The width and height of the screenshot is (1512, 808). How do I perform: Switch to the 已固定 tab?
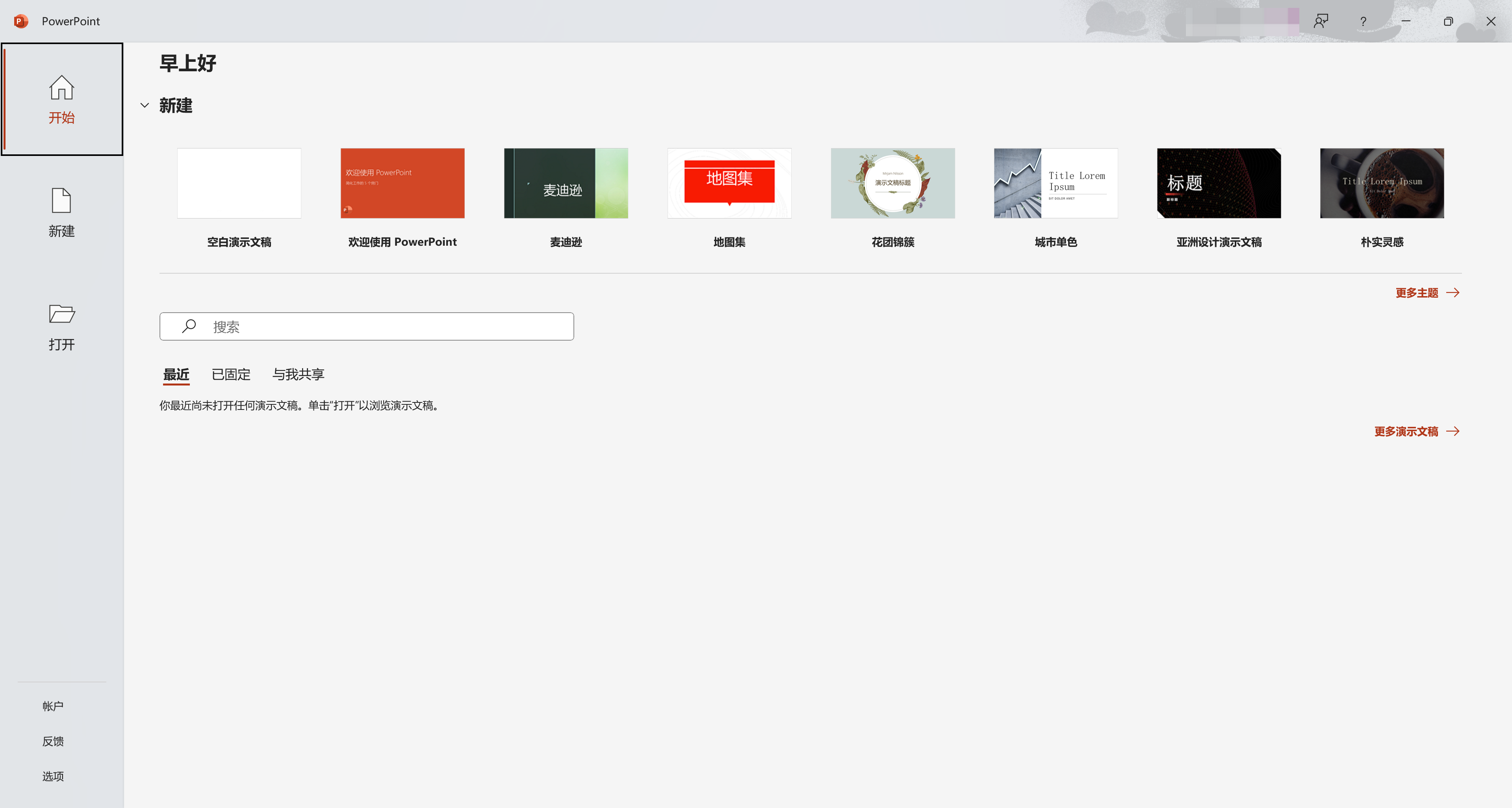coord(231,374)
